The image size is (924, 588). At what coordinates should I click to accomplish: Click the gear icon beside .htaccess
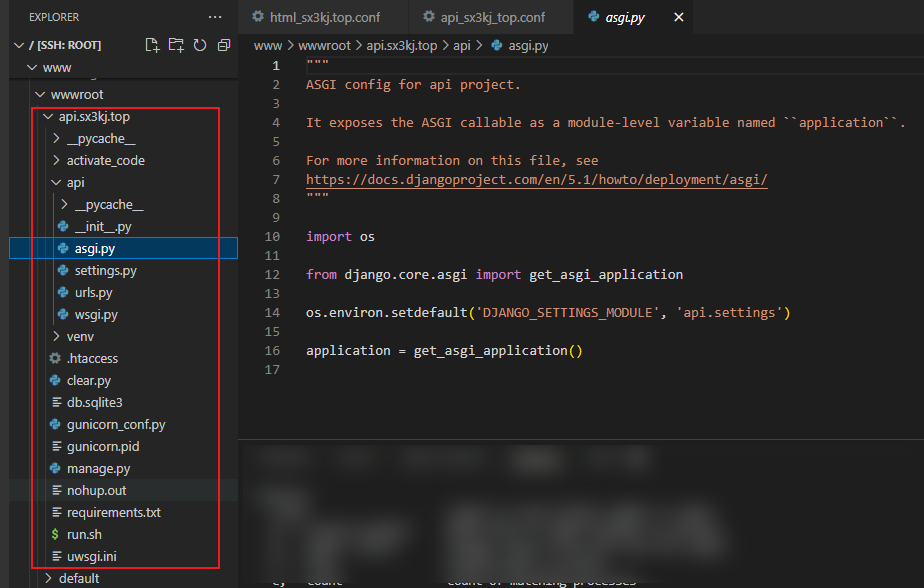click(56, 358)
